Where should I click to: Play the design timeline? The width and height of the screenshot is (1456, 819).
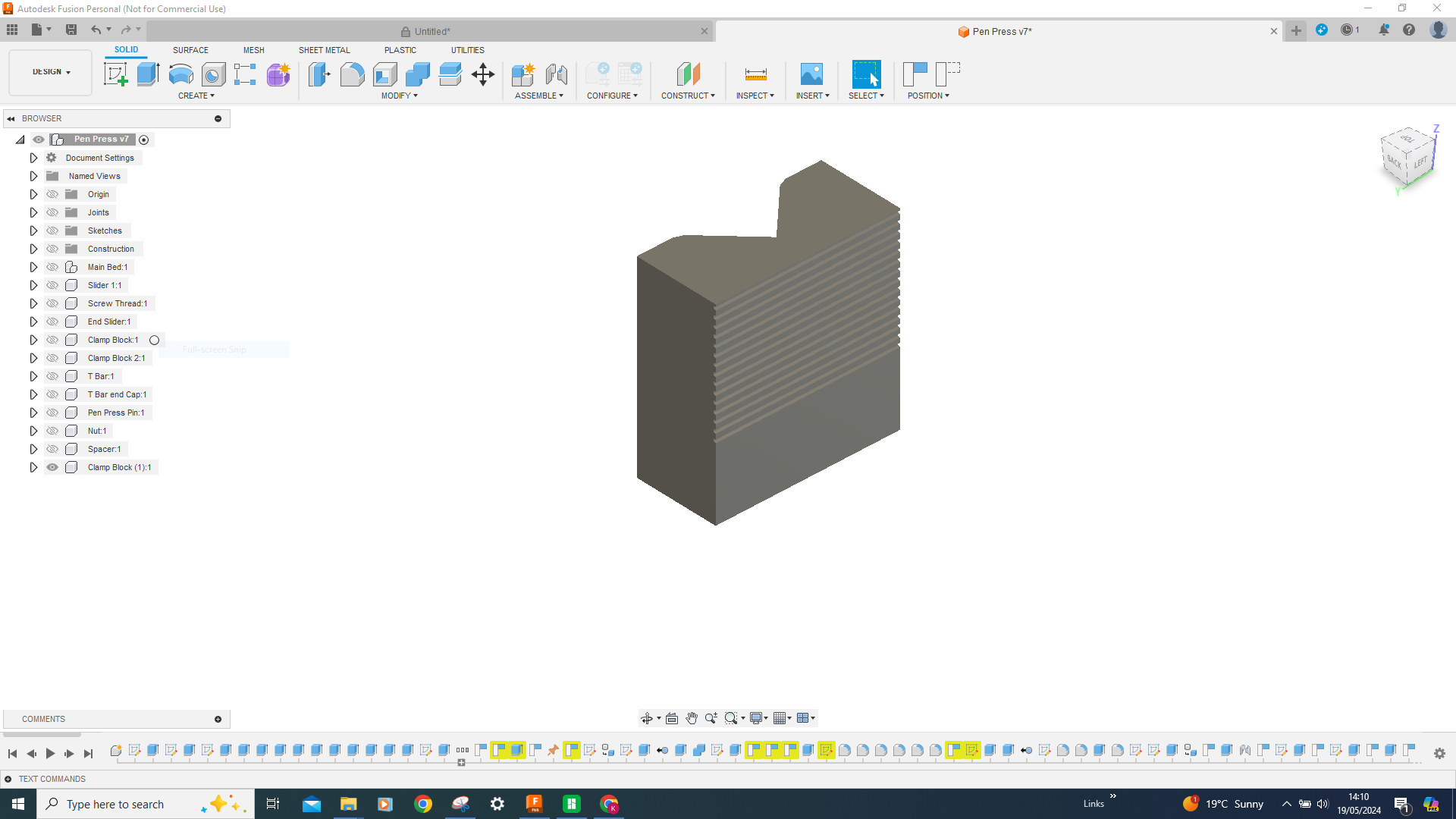(x=50, y=753)
